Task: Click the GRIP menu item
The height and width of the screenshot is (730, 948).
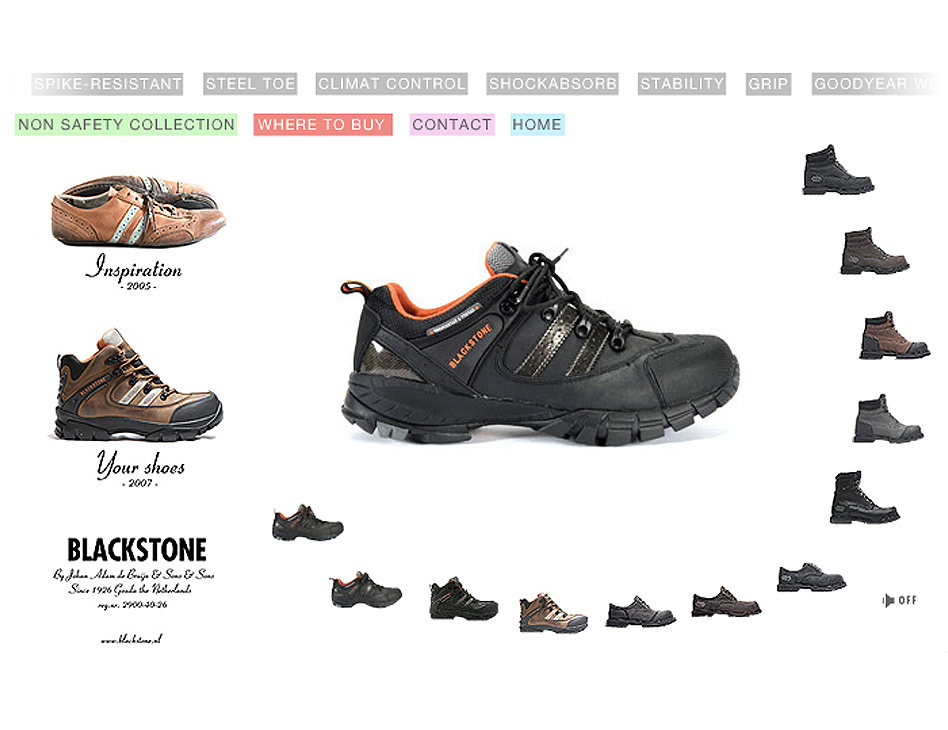Action: [x=768, y=84]
